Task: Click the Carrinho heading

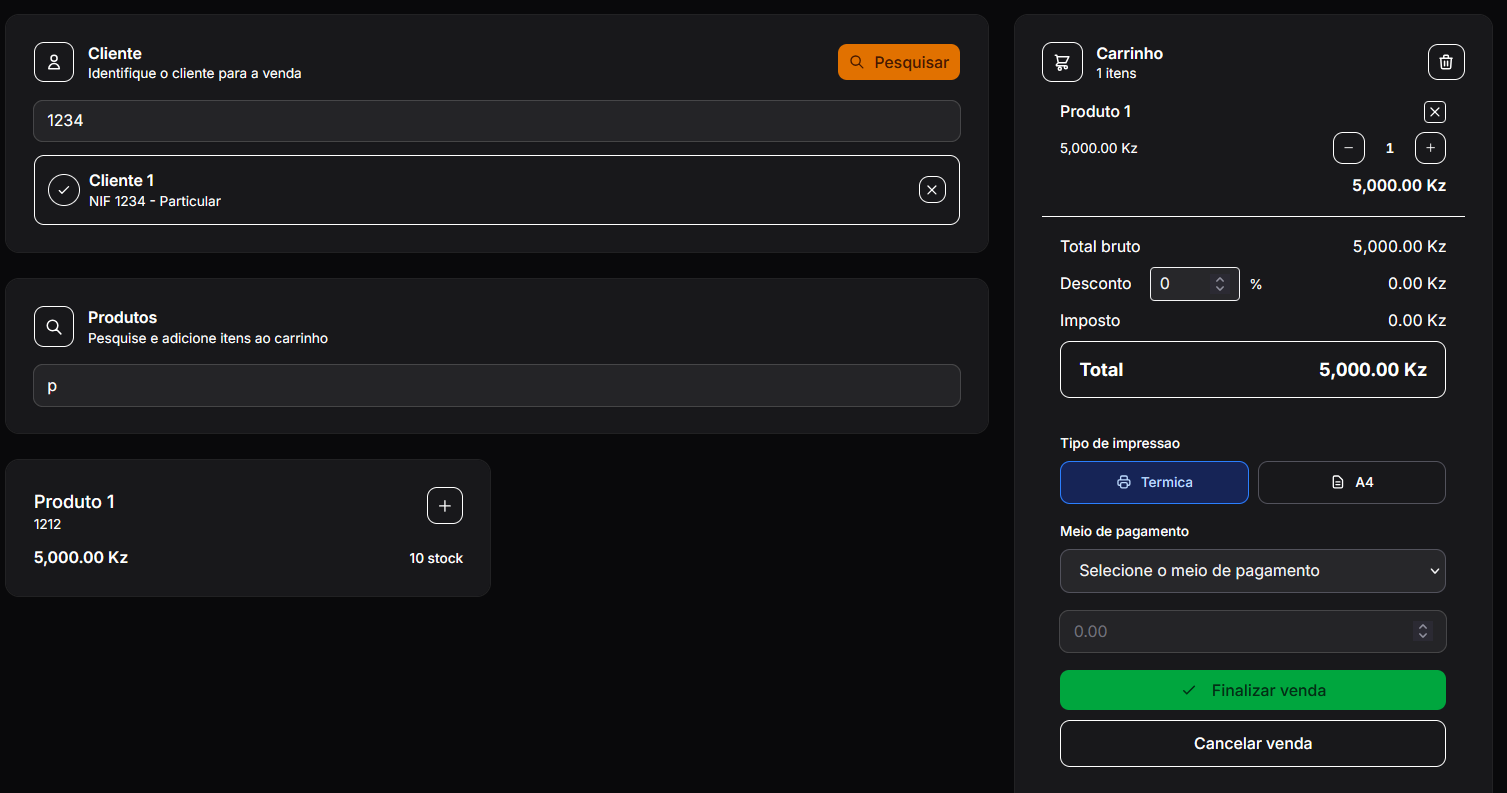Action: pos(1129,53)
